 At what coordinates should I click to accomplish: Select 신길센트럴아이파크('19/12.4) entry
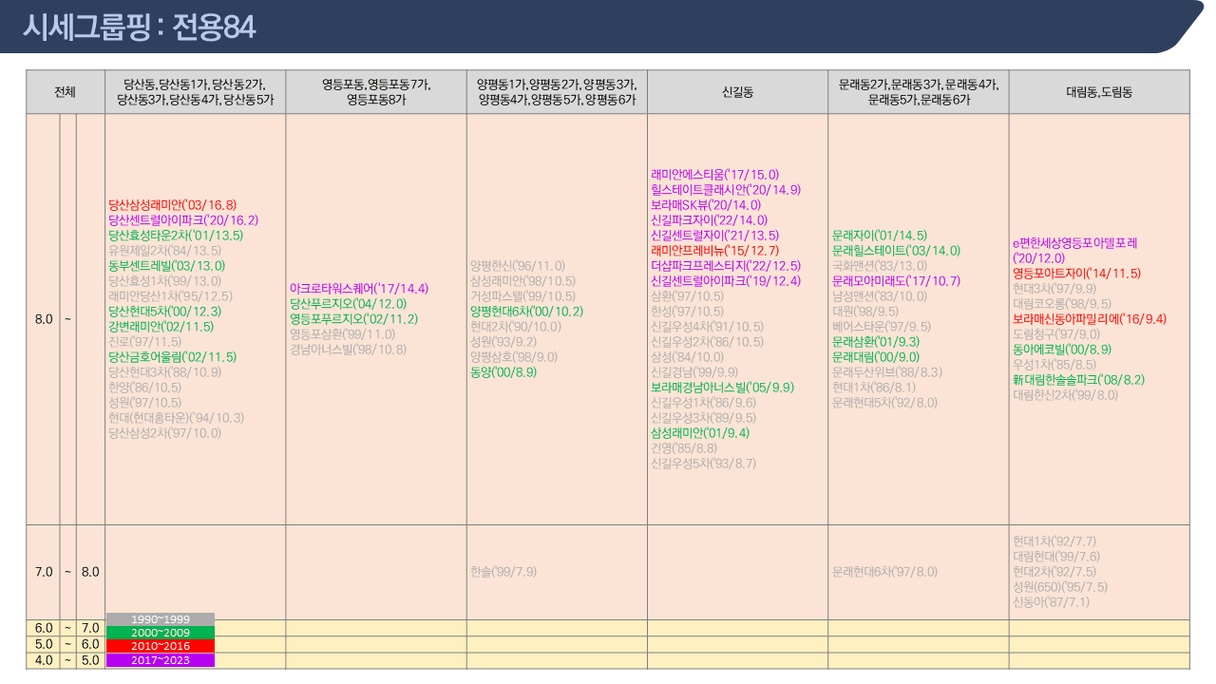coord(725,281)
